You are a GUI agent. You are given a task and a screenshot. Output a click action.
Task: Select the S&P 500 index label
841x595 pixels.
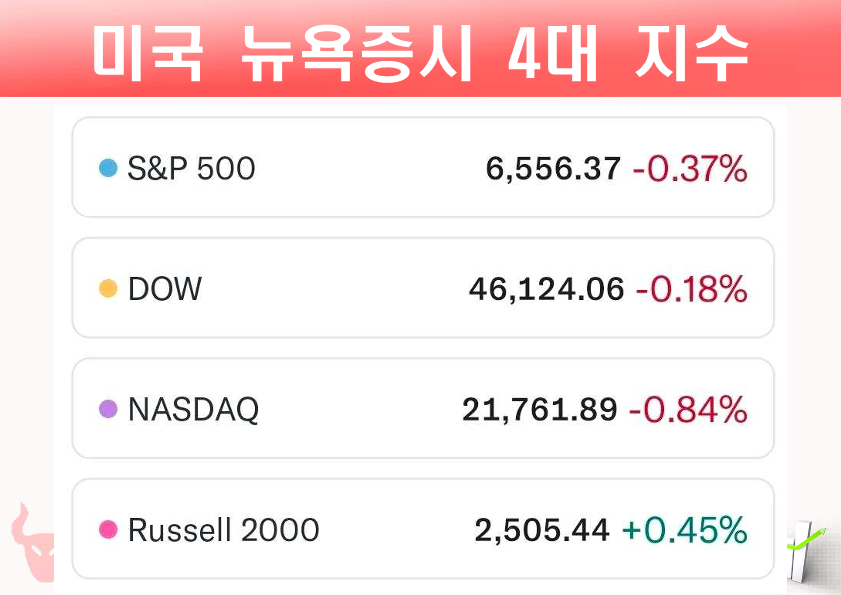pos(191,169)
